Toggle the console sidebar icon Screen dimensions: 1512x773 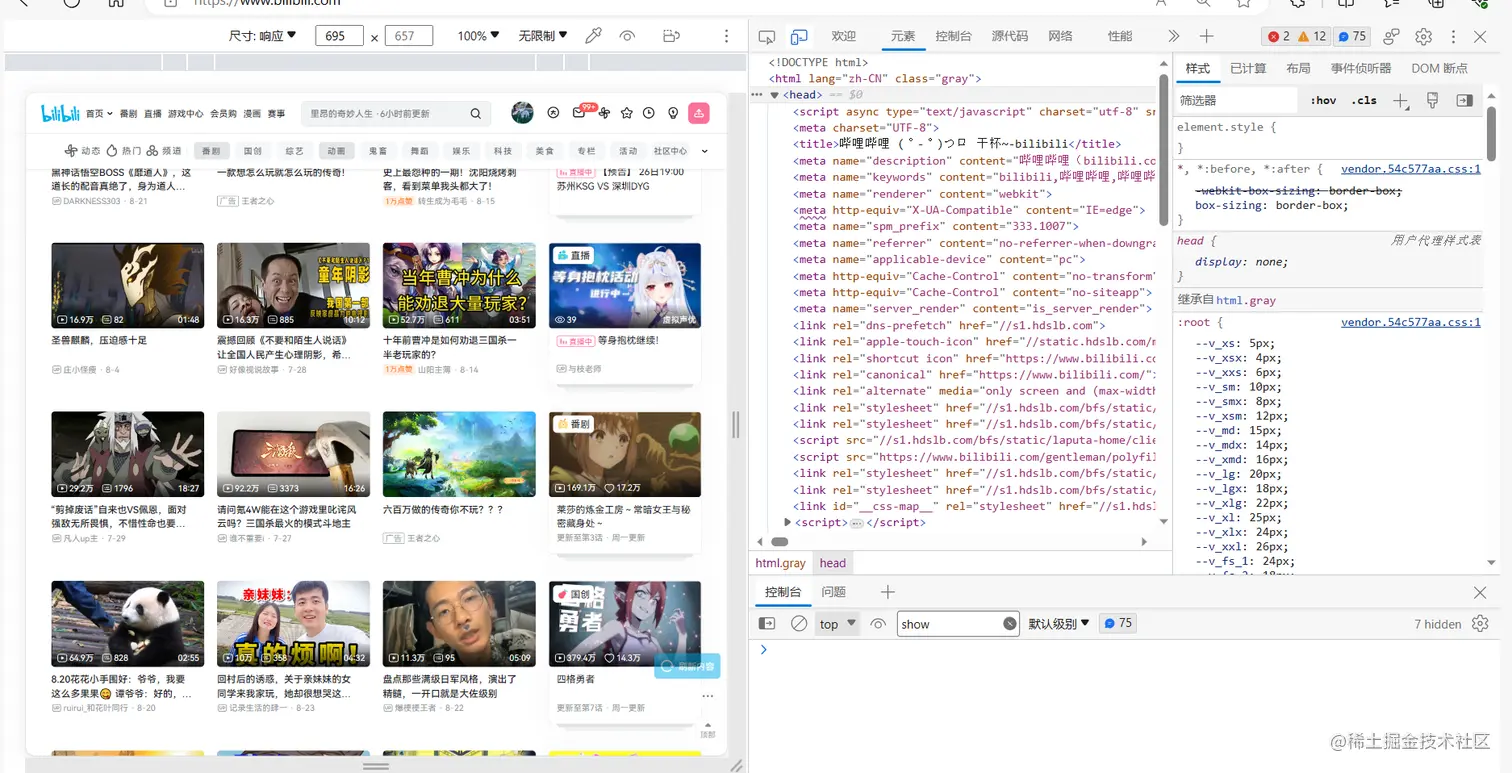click(767, 624)
